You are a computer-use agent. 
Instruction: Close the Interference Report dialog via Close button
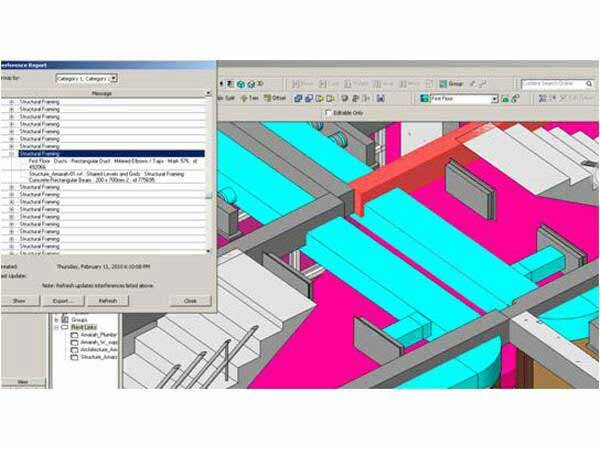pyautogui.click(x=190, y=301)
